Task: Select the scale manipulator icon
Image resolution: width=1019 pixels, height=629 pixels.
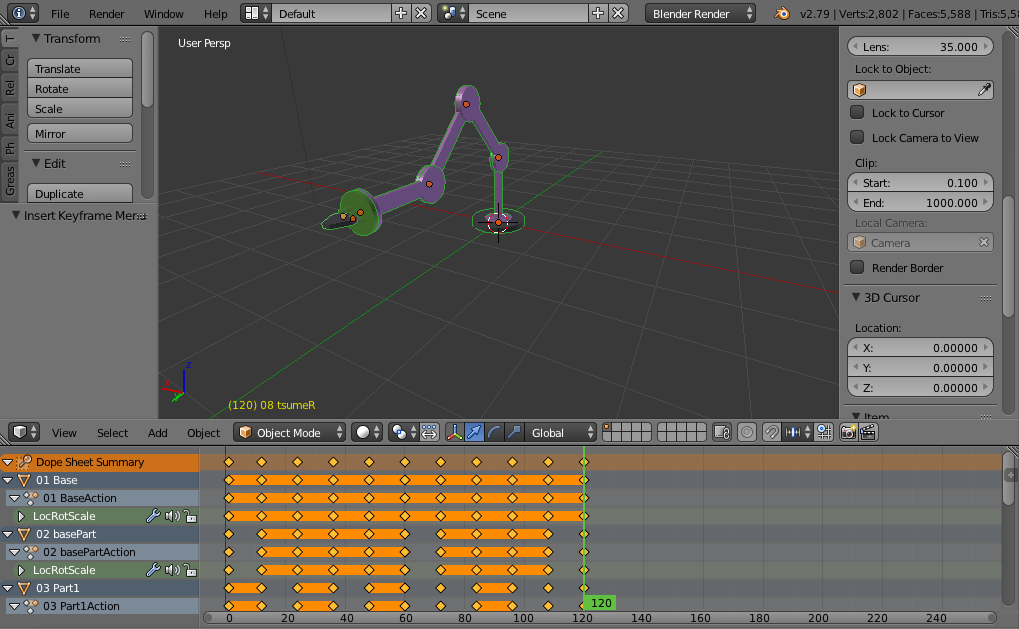Action: [x=514, y=432]
